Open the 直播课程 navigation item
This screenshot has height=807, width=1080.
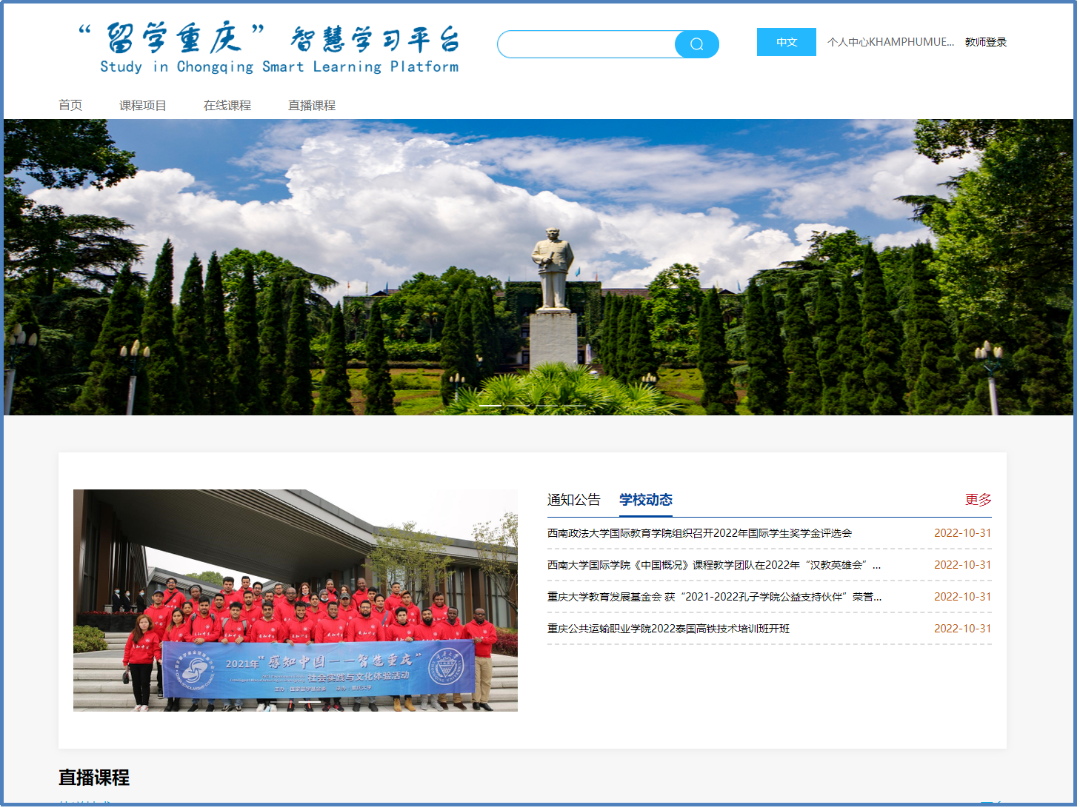click(310, 104)
